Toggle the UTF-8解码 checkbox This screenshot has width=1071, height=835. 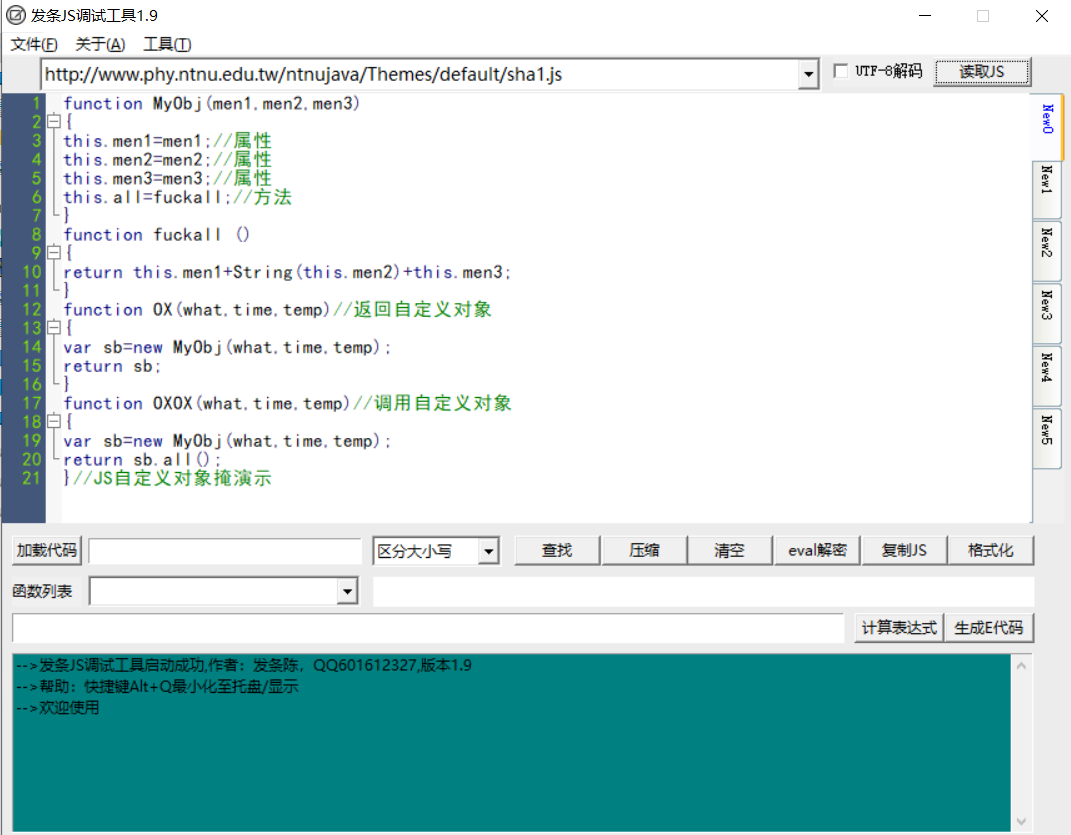coord(841,71)
